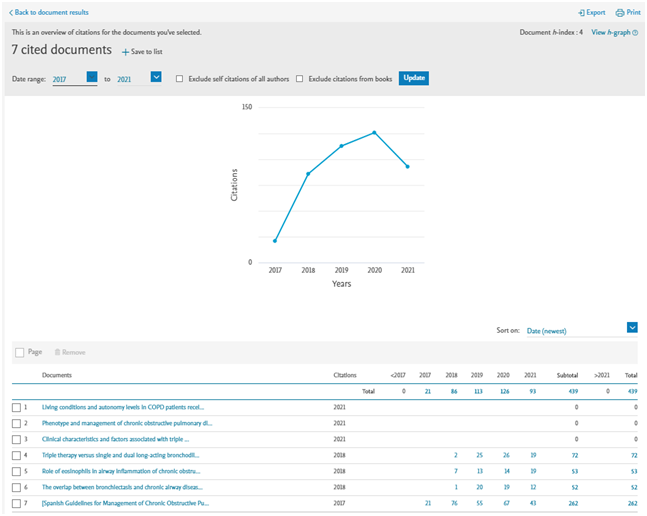The height and width of the screenshot is (516, 647).
Task: Open Role of eosinophils in airway inflammation
Action: 120,471
